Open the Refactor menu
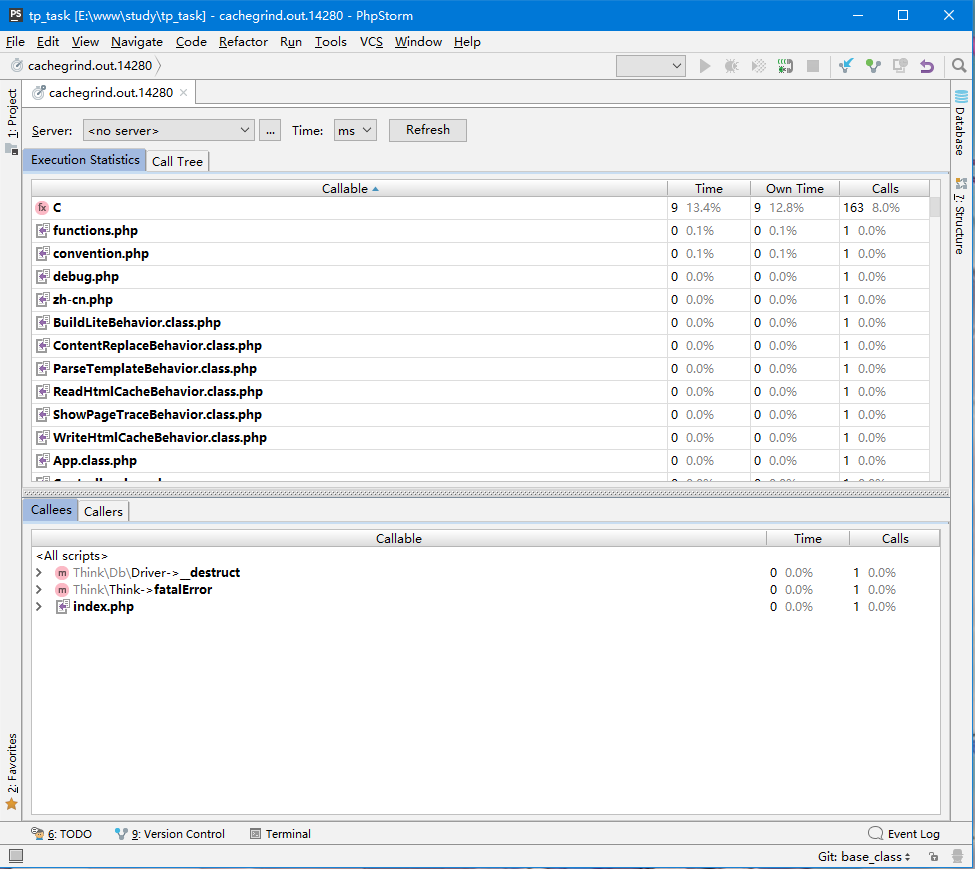Screen dimensions: 975x869 click(x=243, y=42)
